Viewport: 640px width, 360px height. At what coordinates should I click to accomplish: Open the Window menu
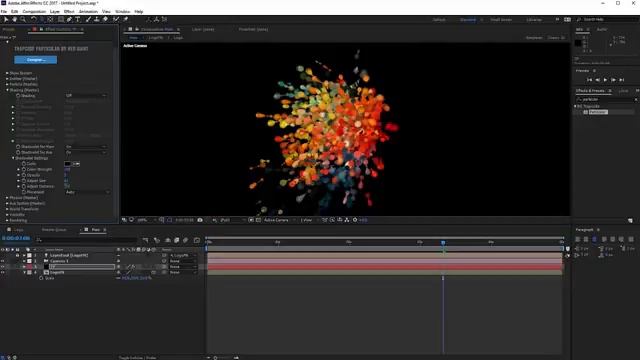pyautogui.click(x=122, y=11)
